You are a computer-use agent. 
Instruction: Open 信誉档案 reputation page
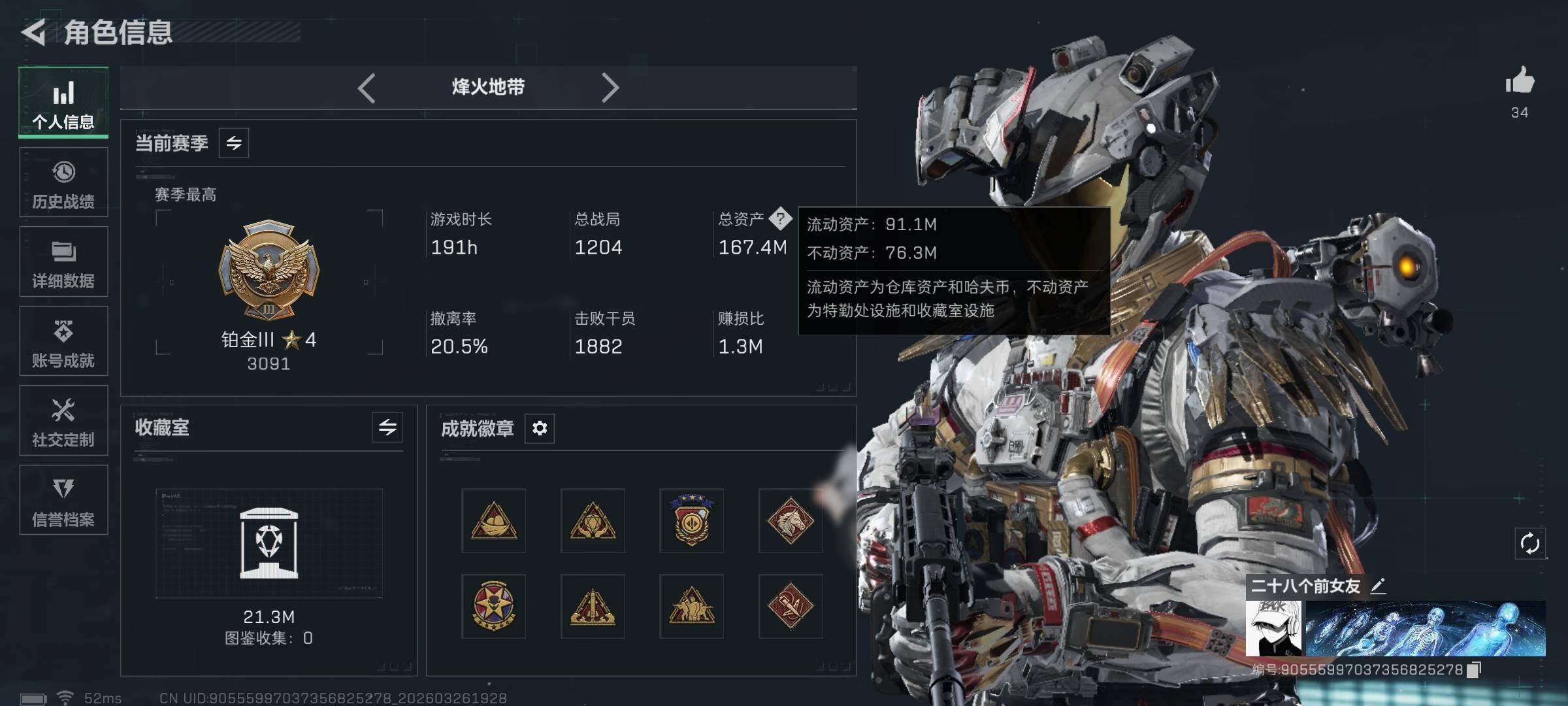(x=63, y=500)
